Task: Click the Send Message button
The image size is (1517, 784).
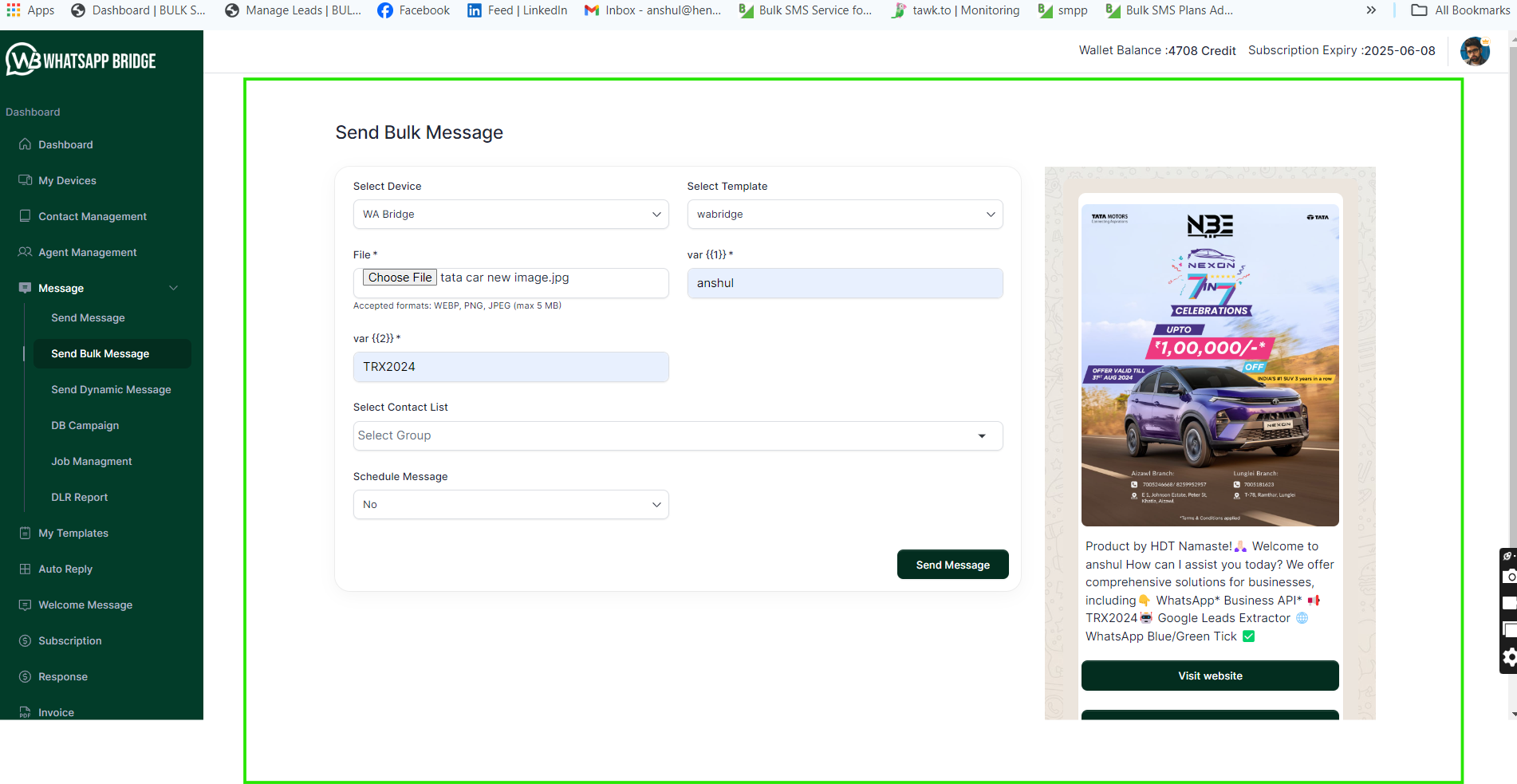Action: coord(952,565)
